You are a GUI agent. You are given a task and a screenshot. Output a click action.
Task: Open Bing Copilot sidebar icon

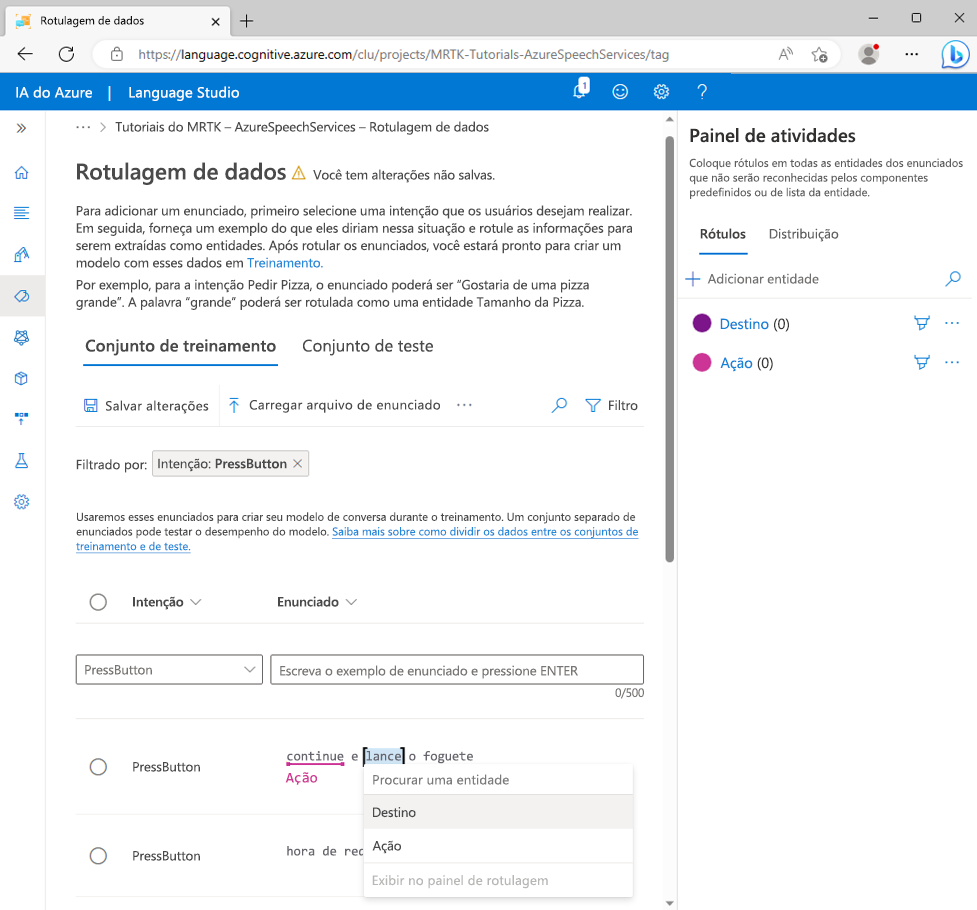(x=955, y=54)
